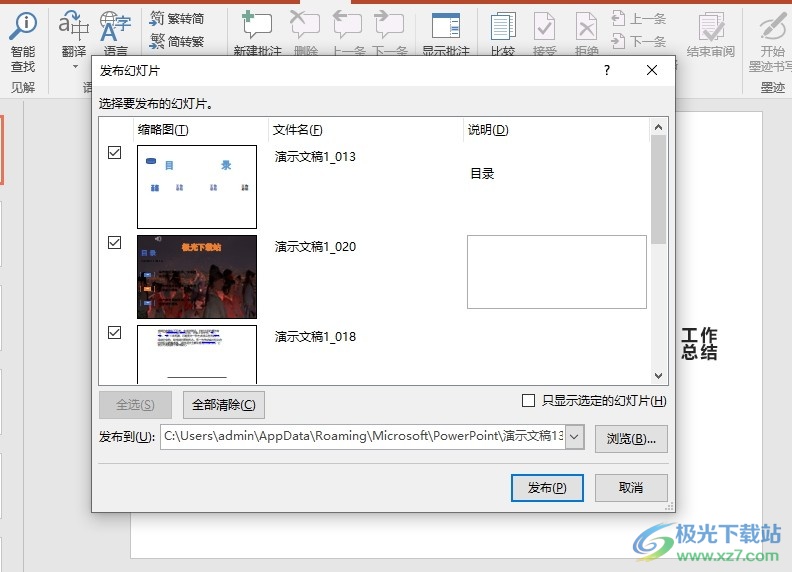
Task: Click the slide list scroll down arrow
Action: (x=658, y=375)
